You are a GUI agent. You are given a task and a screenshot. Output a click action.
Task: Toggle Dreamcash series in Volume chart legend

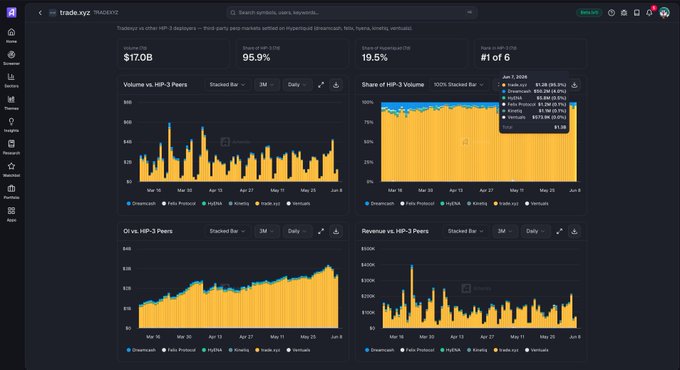(x=141, y=203)
